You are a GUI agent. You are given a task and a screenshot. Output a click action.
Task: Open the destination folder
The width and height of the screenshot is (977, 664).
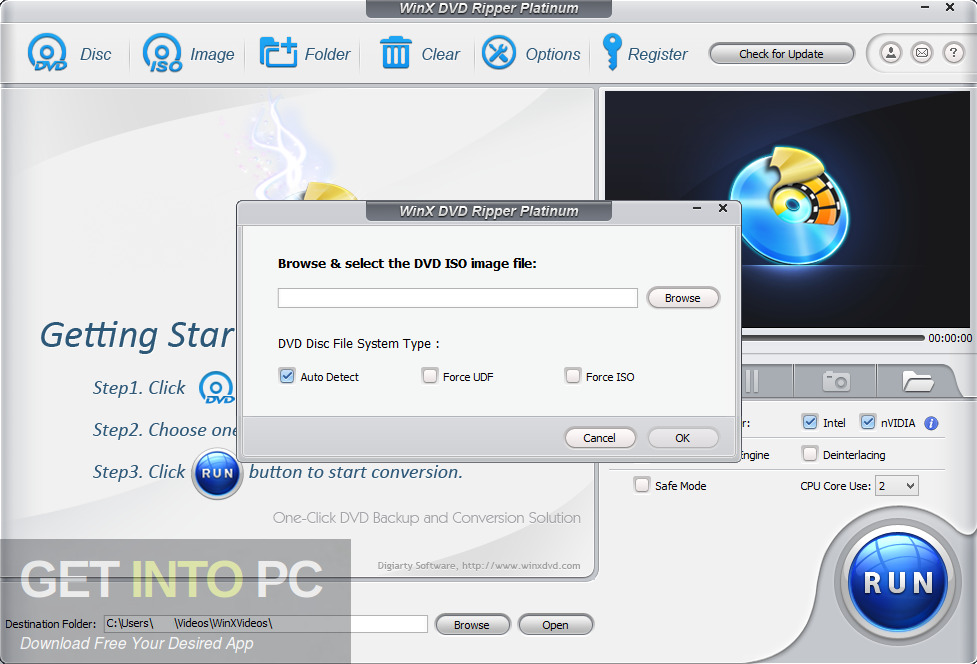(x=555, y=625)
